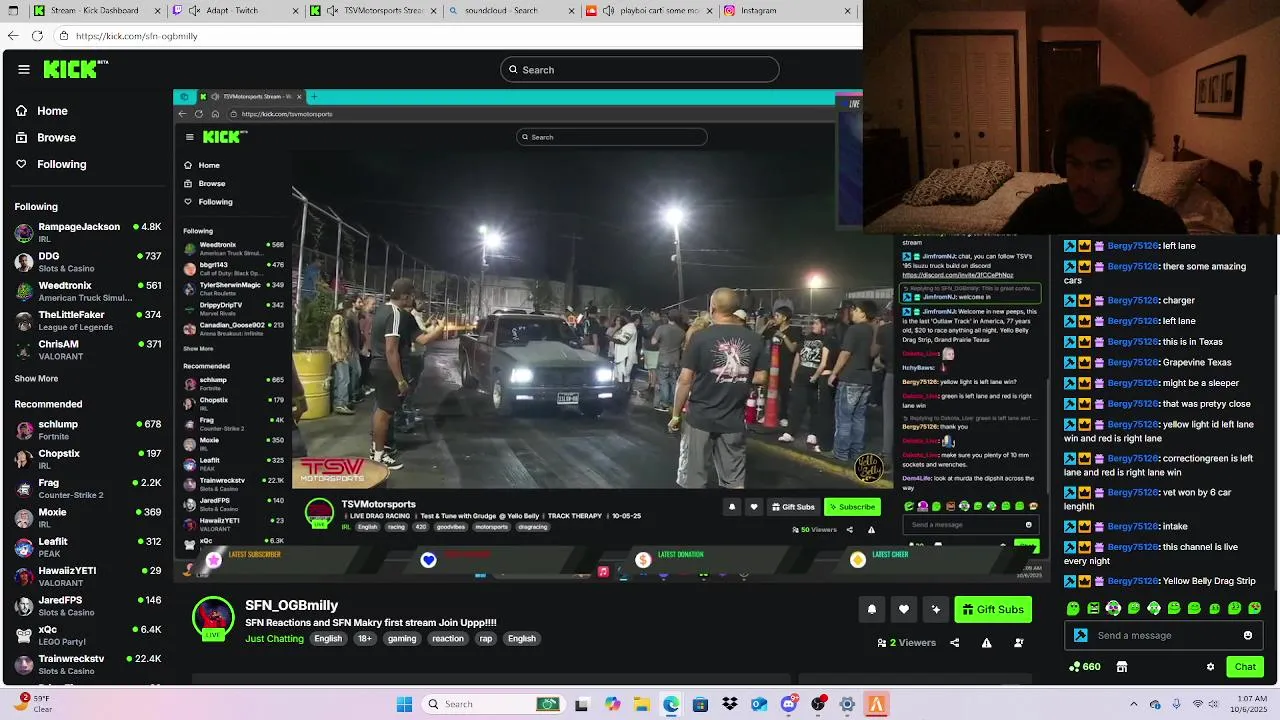Open Chopstix recommended channel
The image size is (1280, 720).
click(x=88, y=459)
